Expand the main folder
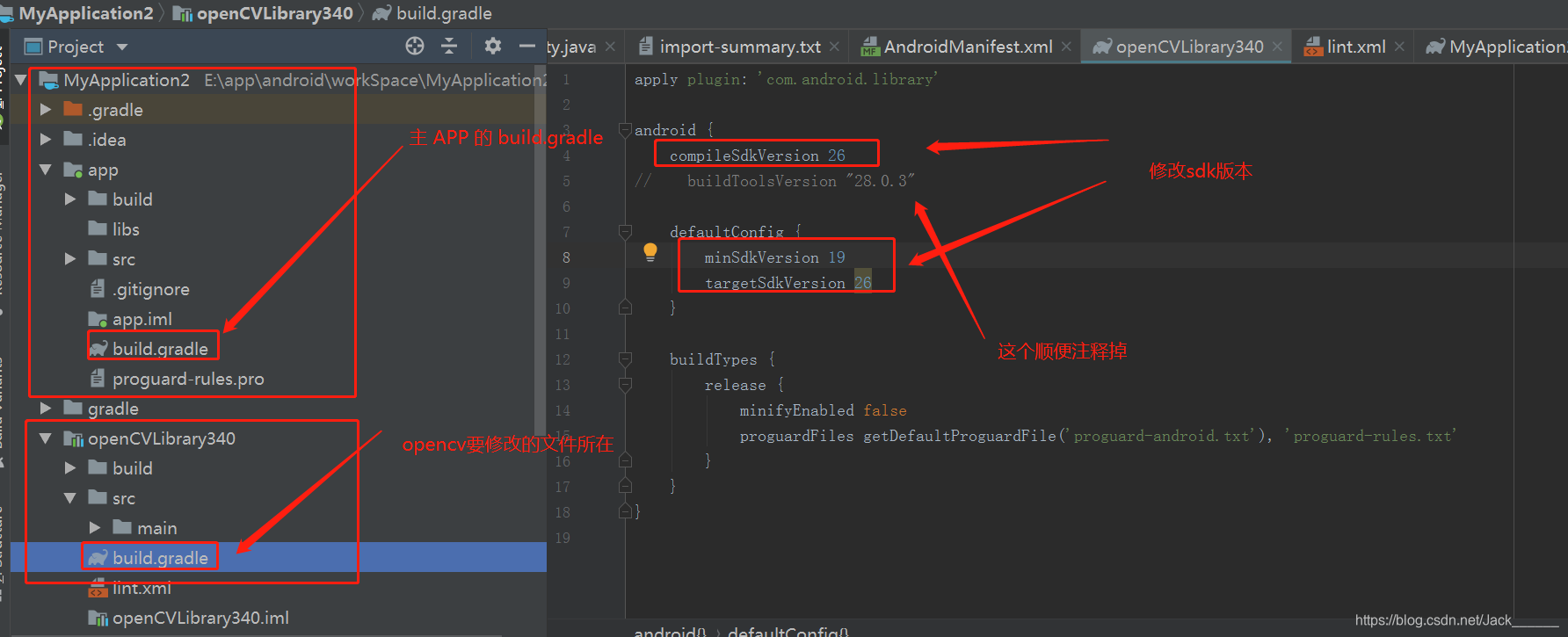Viewport: 1568px width, 637px height. coord(95,528)
